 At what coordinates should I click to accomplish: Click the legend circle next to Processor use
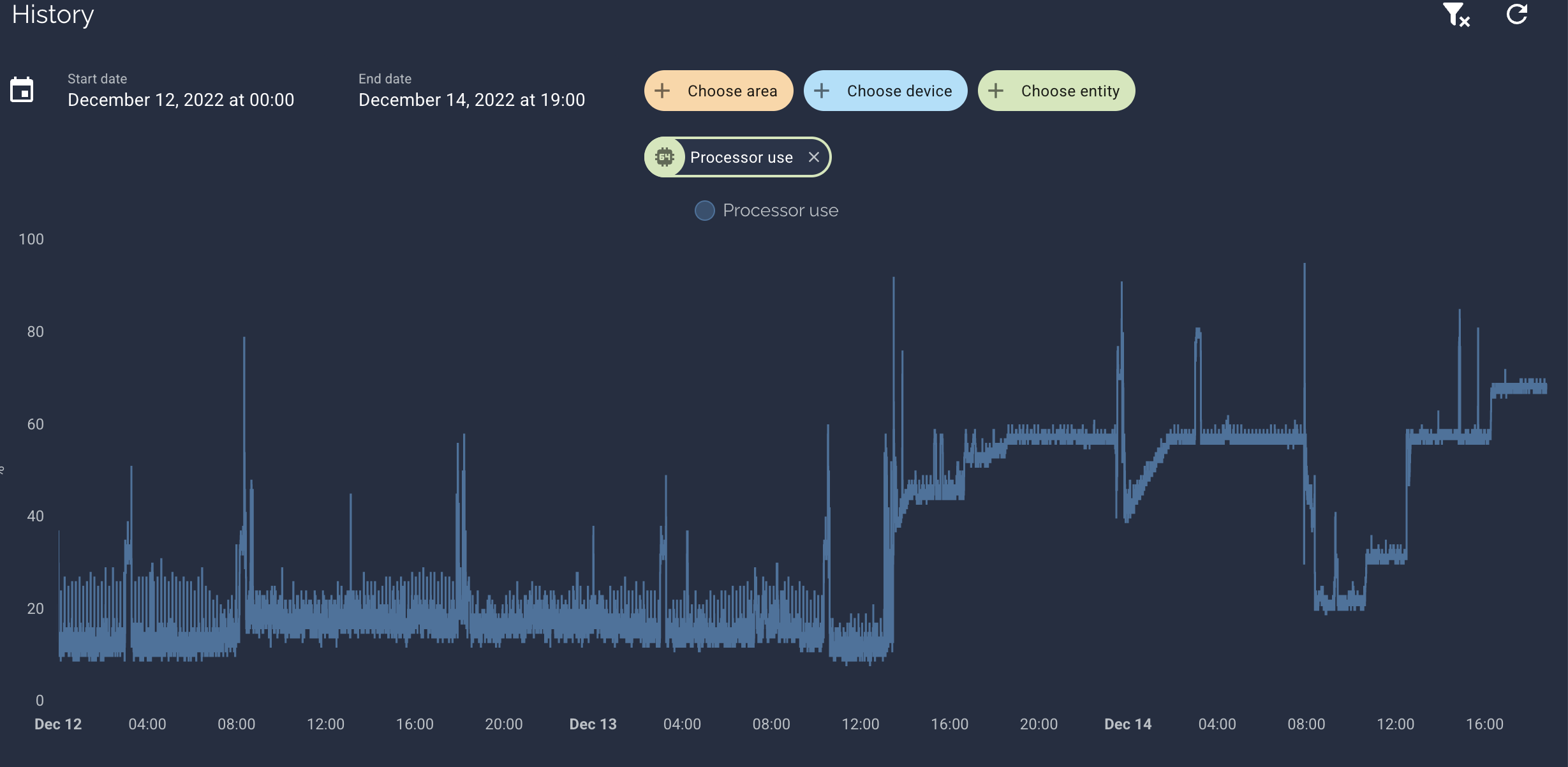pos(705,210)
